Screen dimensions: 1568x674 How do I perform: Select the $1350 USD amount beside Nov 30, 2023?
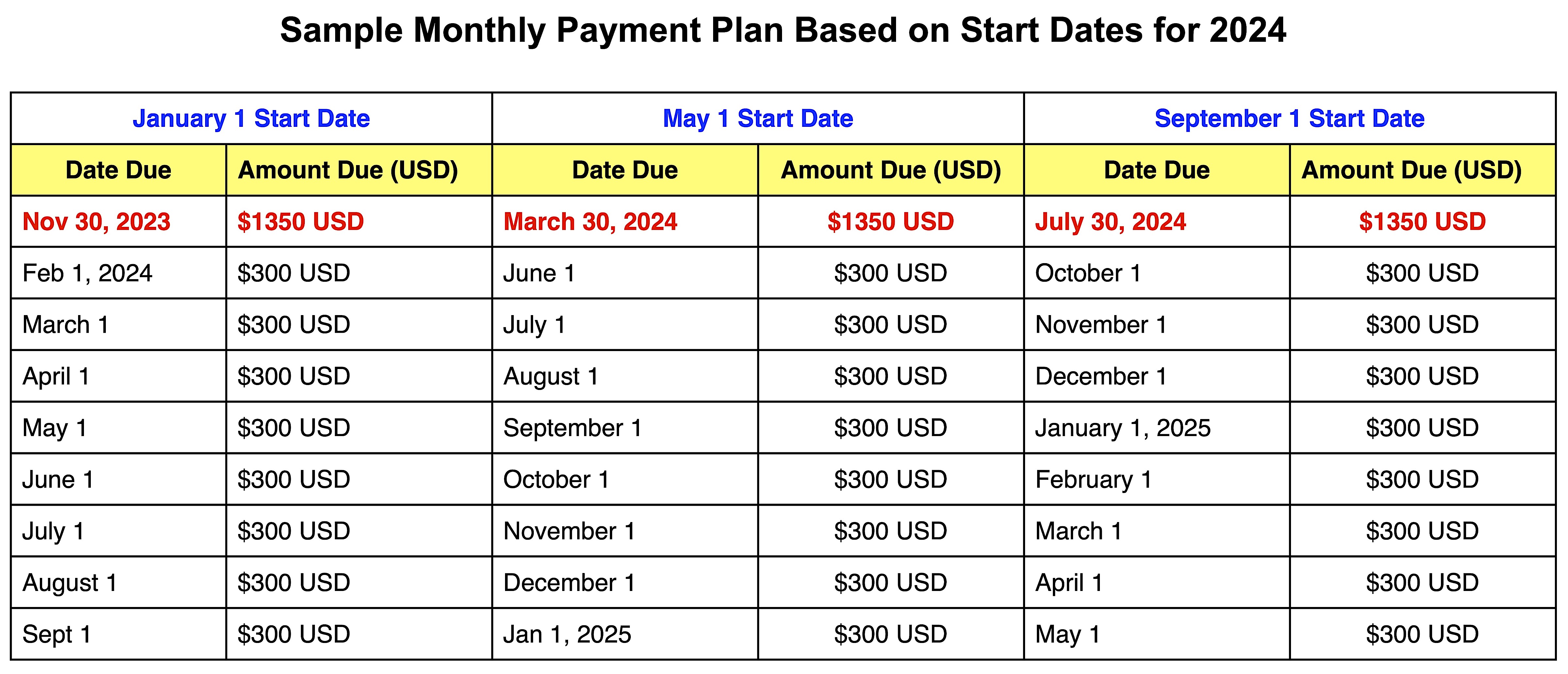300,222
